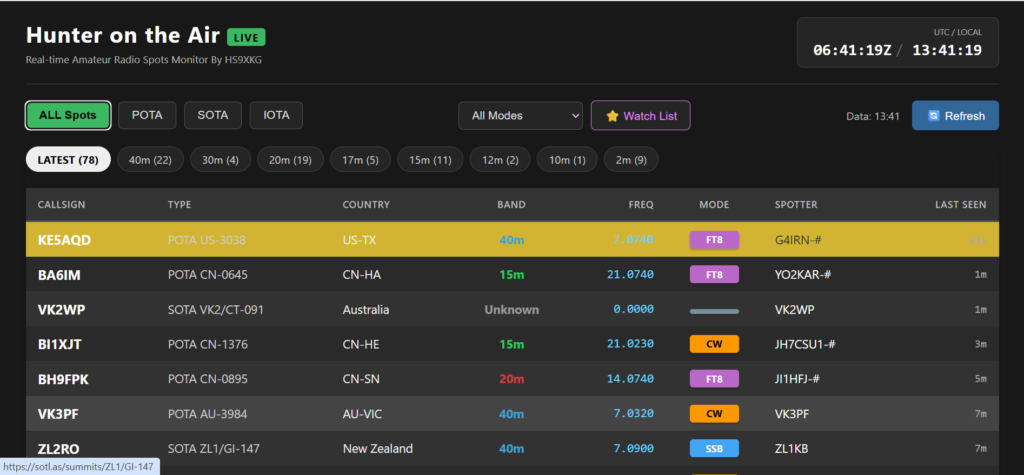This screenshot has width=1024, height=475.
Task: Click the star icon on Watch List
Action: click(x=612, y=116)
